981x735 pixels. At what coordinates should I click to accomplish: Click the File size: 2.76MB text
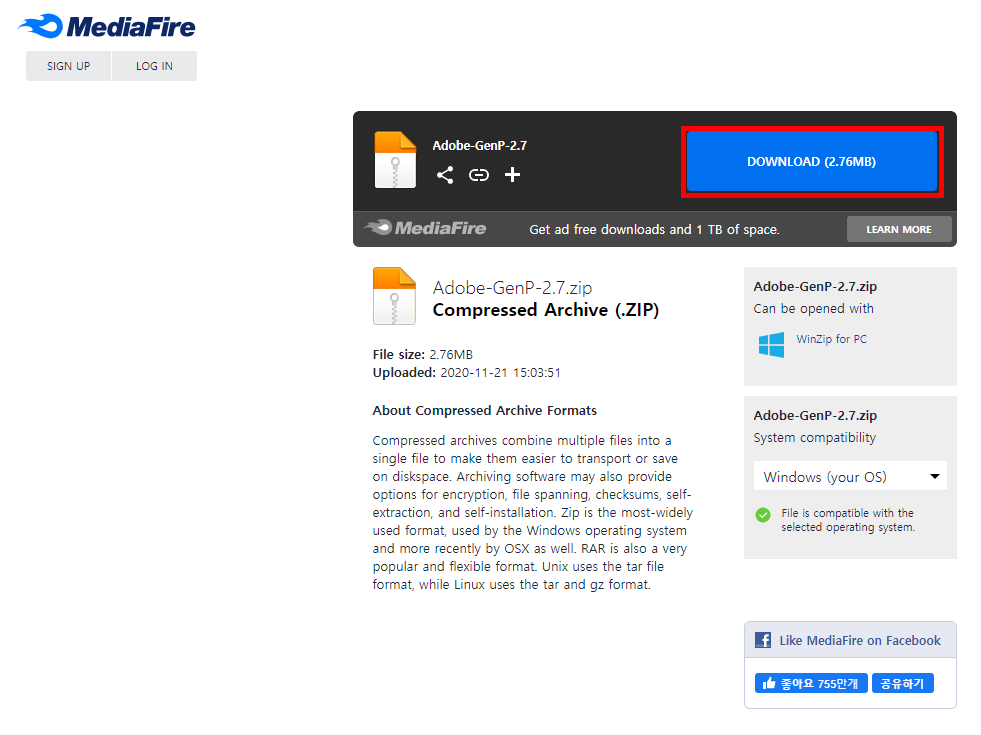423,355
